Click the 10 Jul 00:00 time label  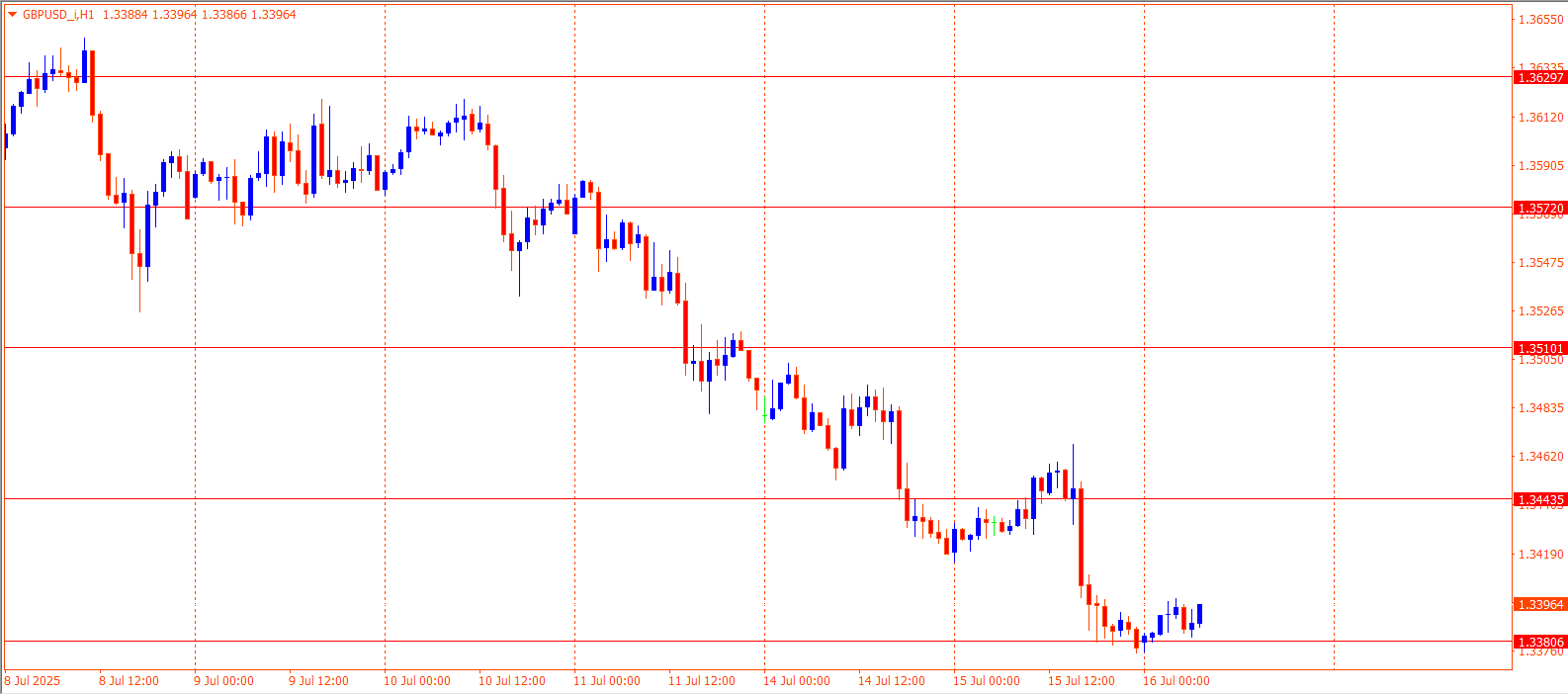coord(417,681)
